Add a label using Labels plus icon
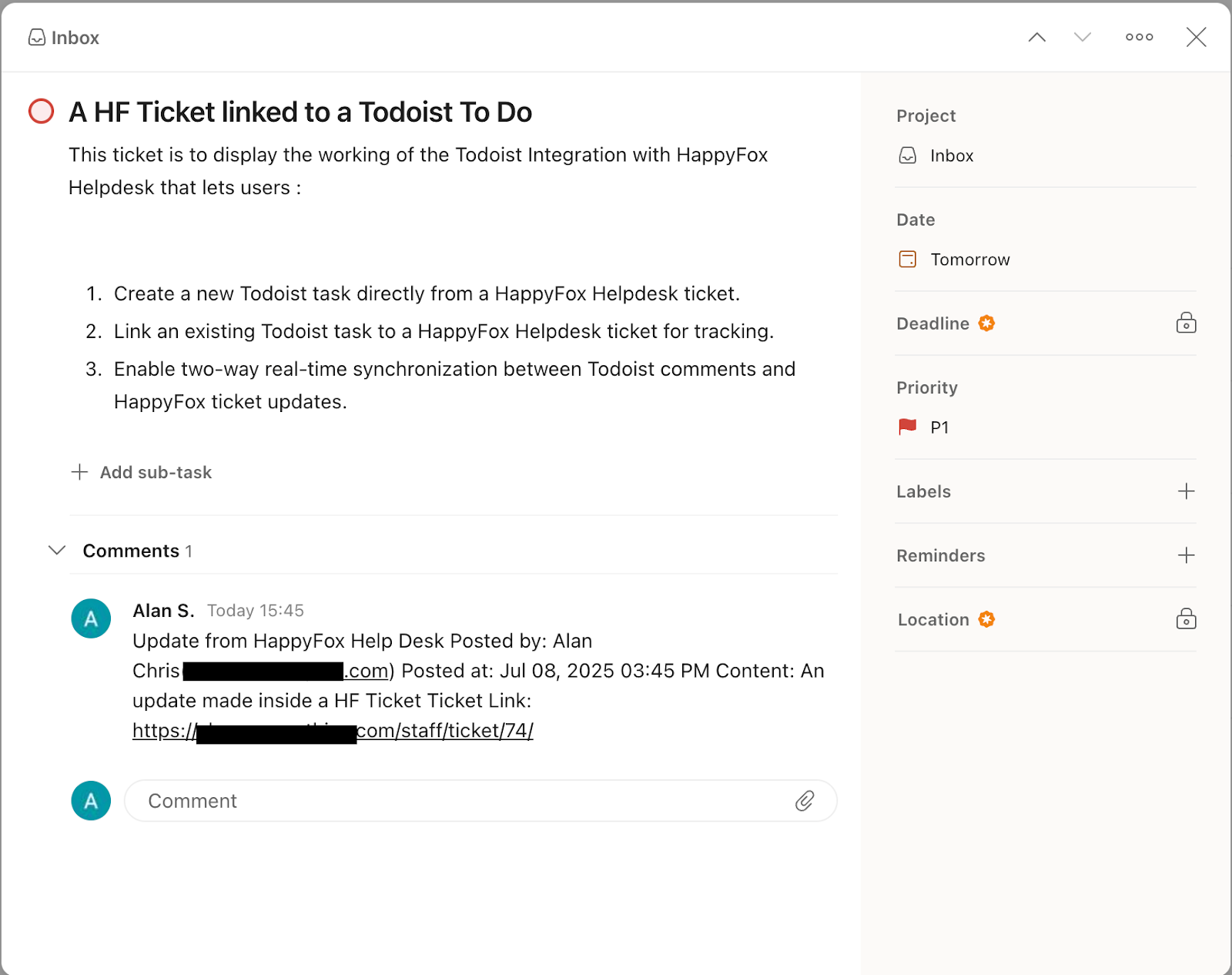Image resolution: width=1232 pixels, height=975 pixels. (1187, 491)
